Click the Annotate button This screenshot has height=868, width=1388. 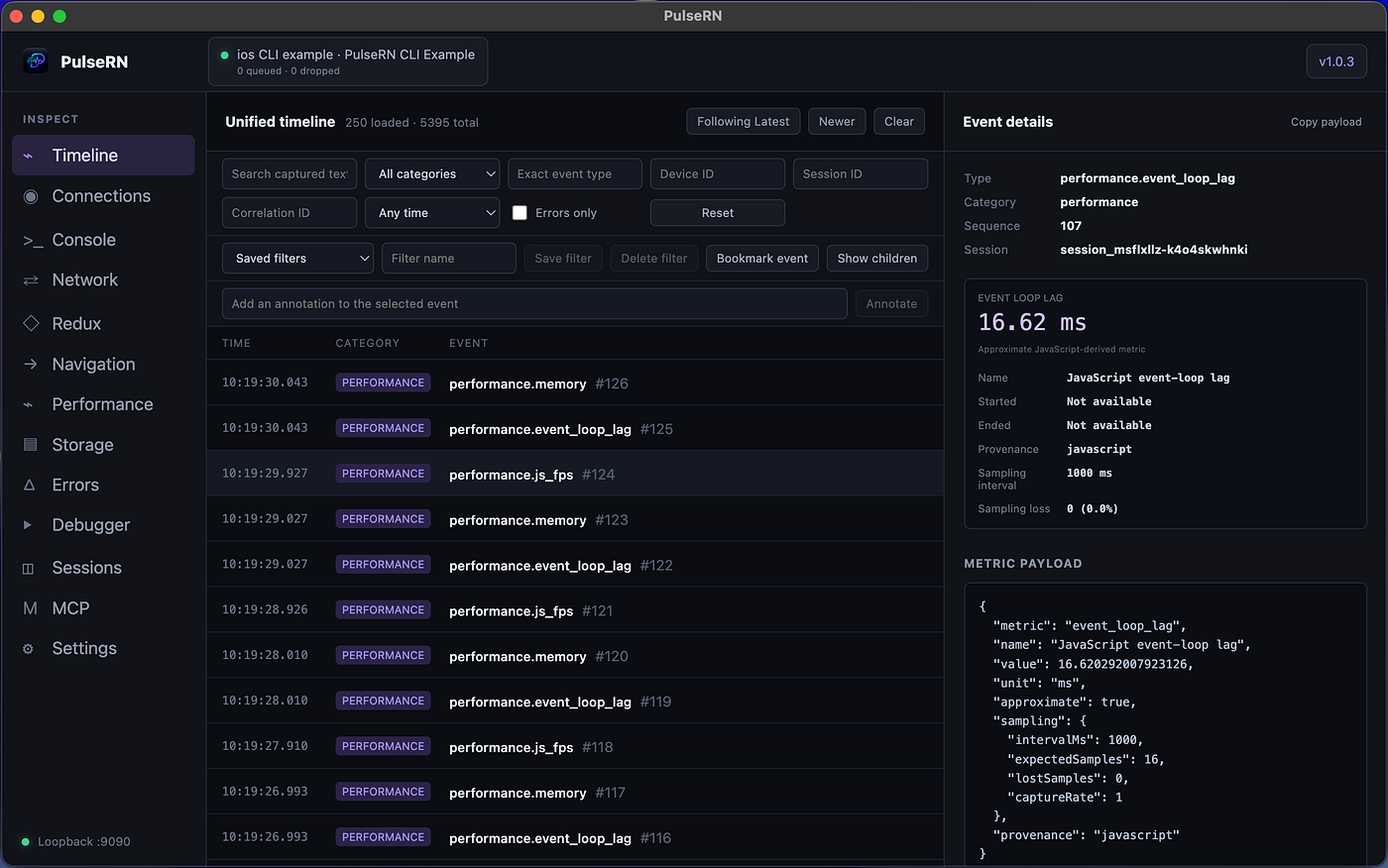click(891, 304)
